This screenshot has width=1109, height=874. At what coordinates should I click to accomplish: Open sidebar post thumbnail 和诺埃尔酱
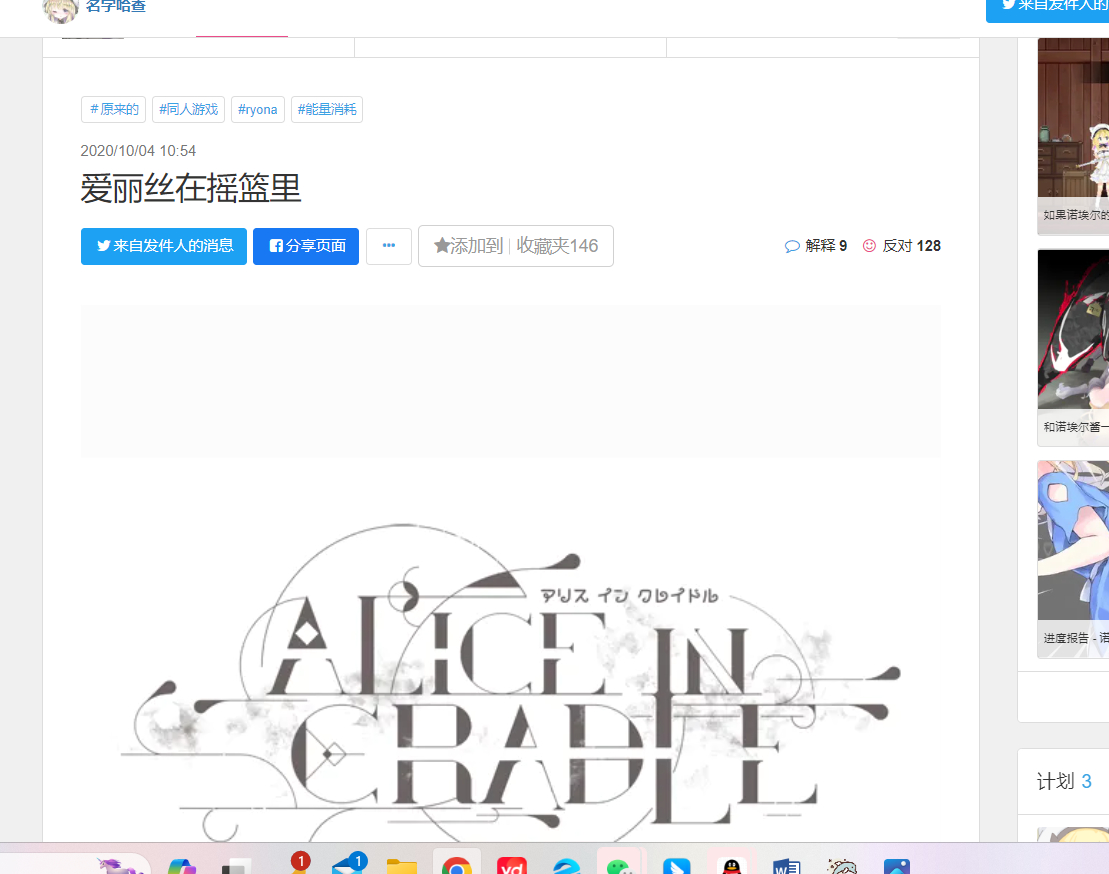tap(1073, 347)
